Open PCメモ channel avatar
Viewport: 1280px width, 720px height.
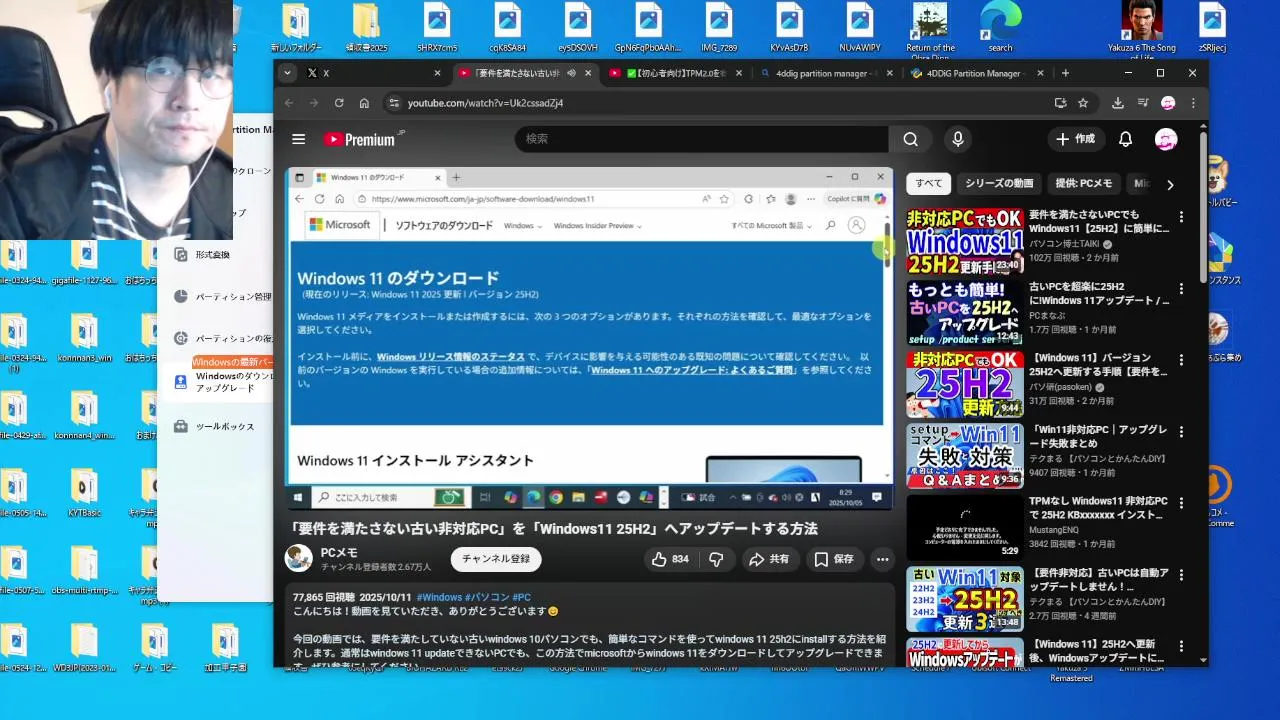coord(298,558)
